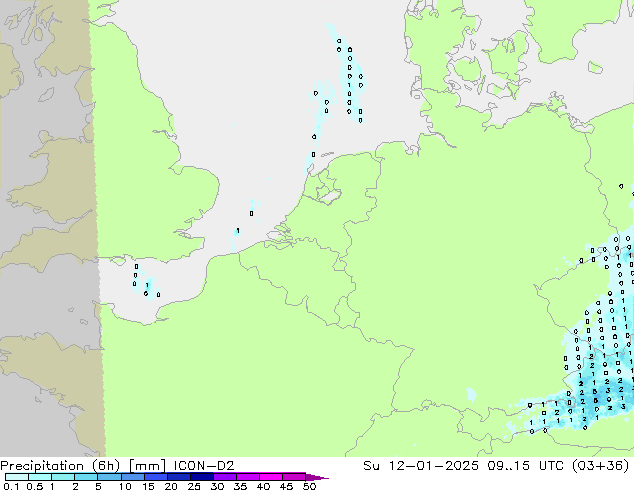634x490 pixels.
Task: Click the 0.1–0.5 mm lightest legend swatch
Action: (x=17, y=477)
